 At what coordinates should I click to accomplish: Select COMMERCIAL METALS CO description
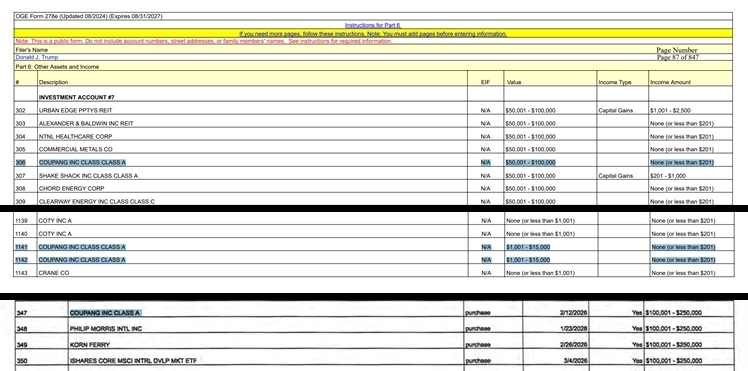76,149
